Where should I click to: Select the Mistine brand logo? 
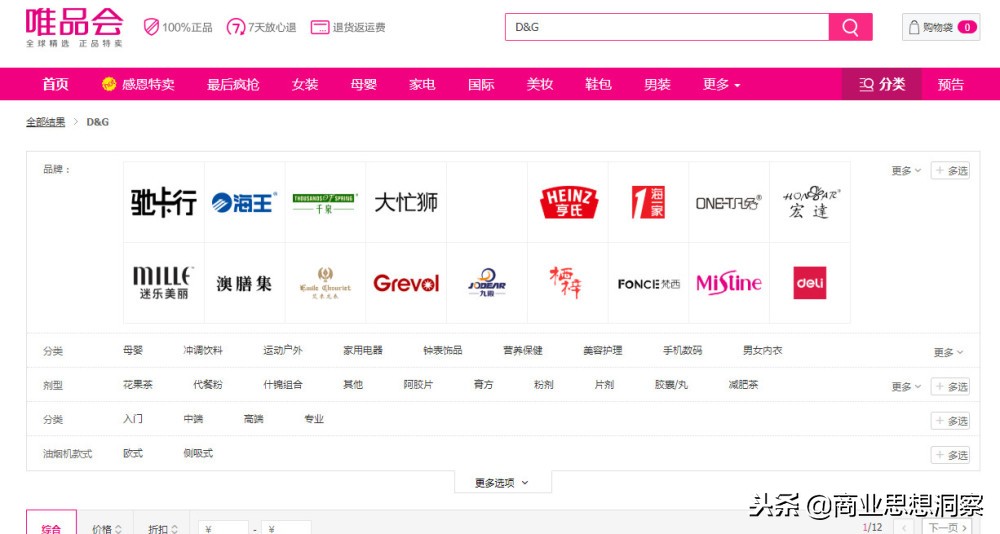tap(729, 283)
